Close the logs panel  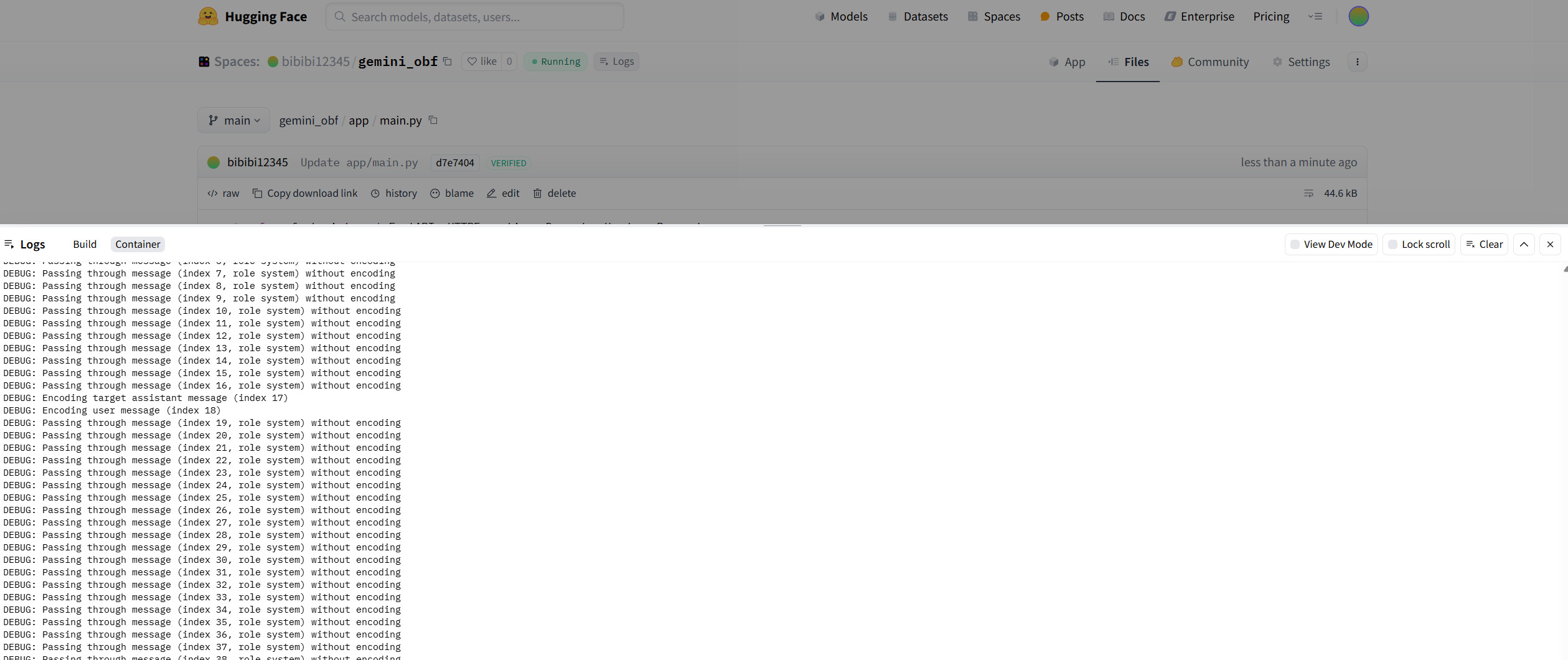pyautogui.click(x=1550, y=244)
